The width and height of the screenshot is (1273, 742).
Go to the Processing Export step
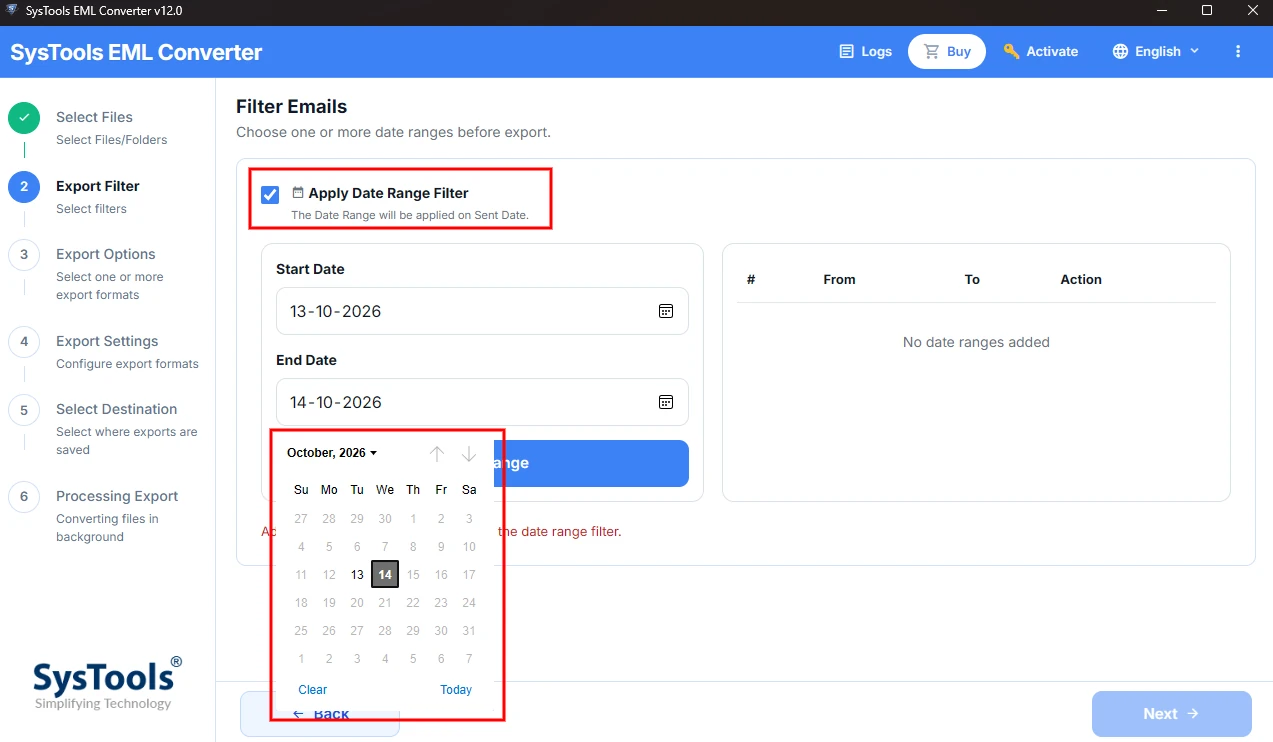pos(117,515)
